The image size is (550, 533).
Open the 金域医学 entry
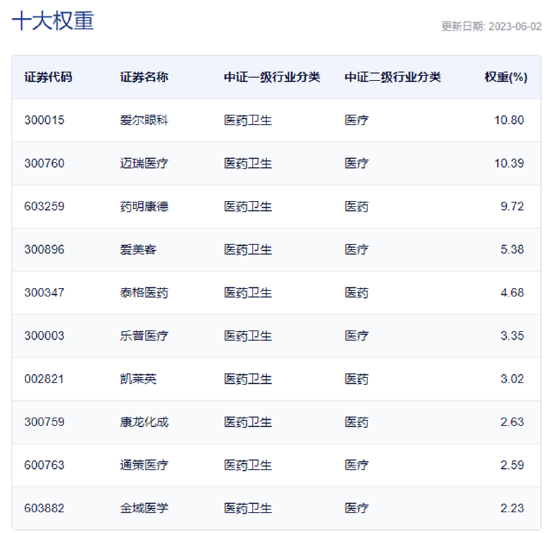(144, 508)
